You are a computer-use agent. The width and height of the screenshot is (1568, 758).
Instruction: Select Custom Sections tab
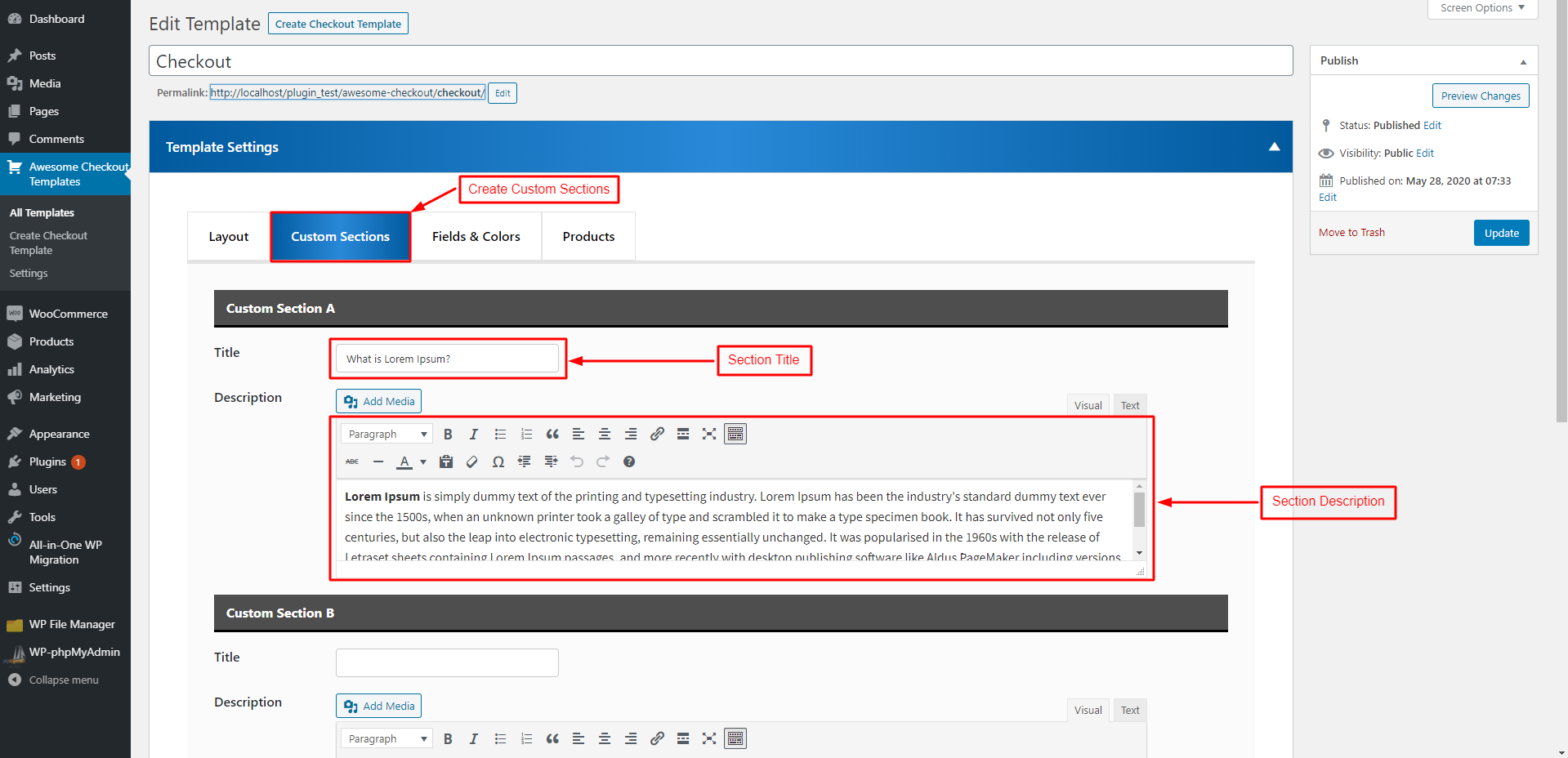341,236
